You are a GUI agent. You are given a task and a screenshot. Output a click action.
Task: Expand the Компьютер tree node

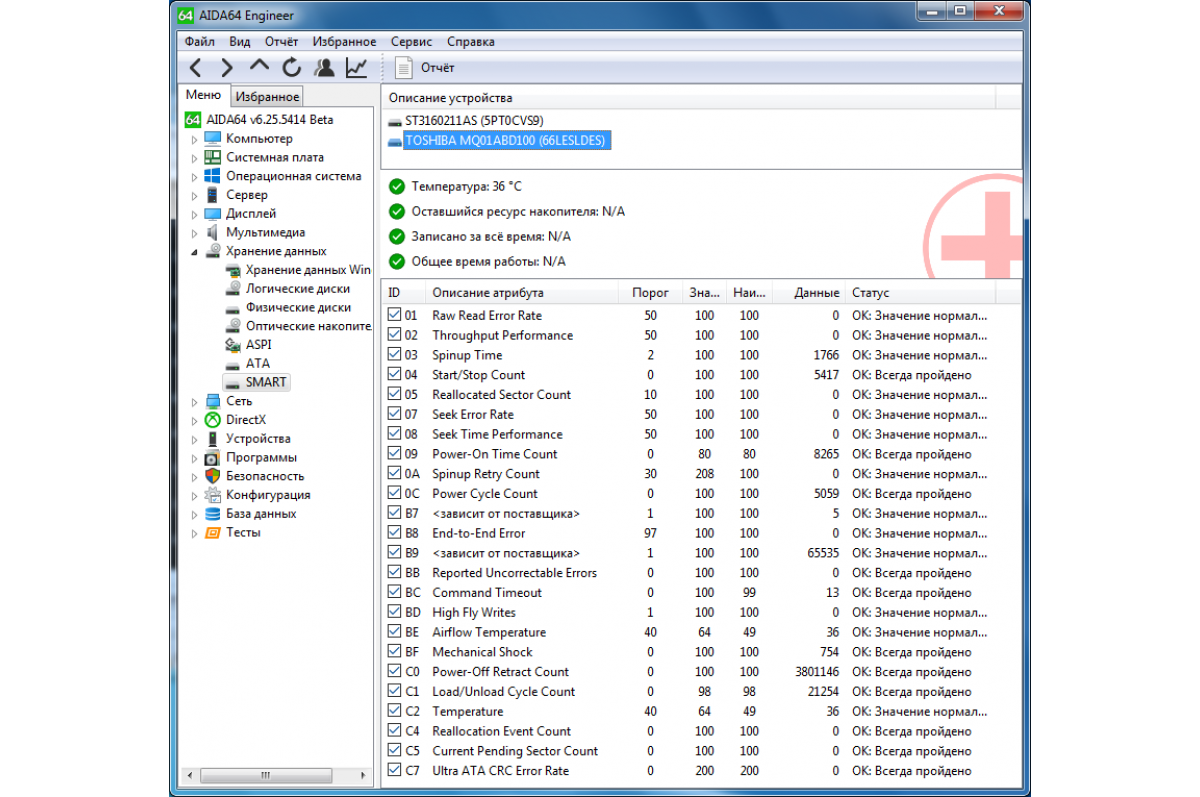[195, 139]
